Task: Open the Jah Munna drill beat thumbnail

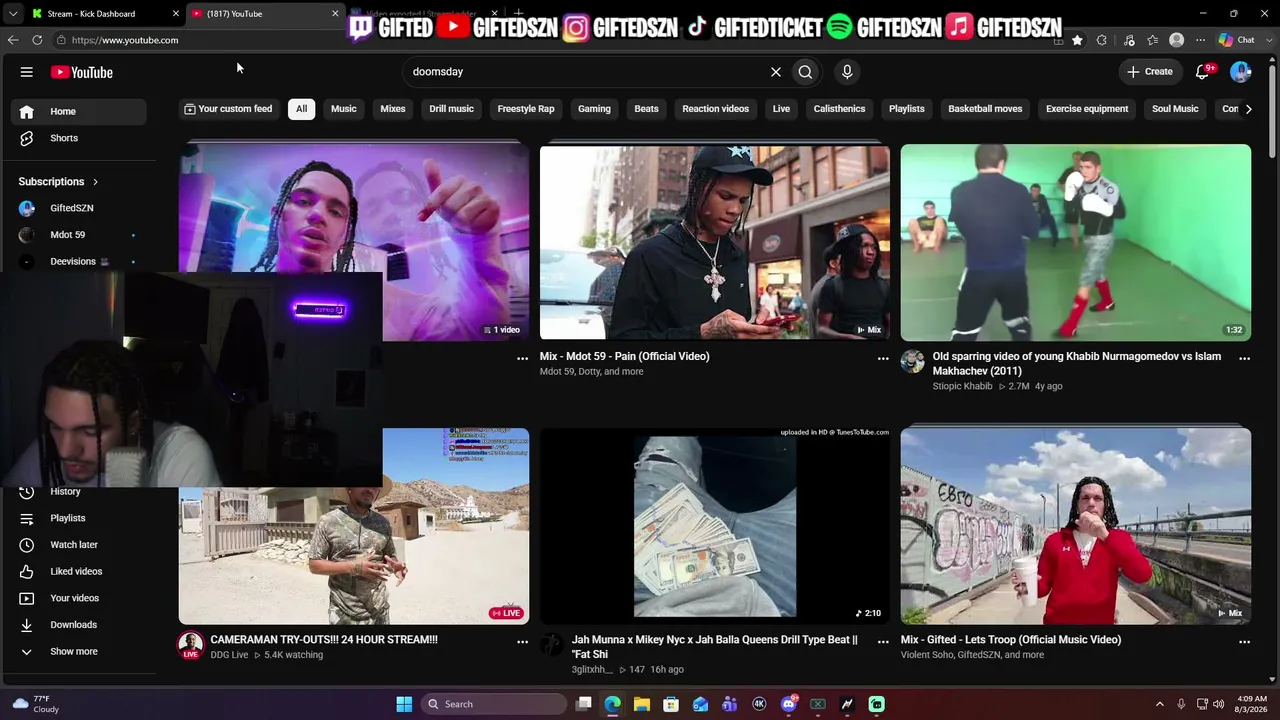Action: 715,526
